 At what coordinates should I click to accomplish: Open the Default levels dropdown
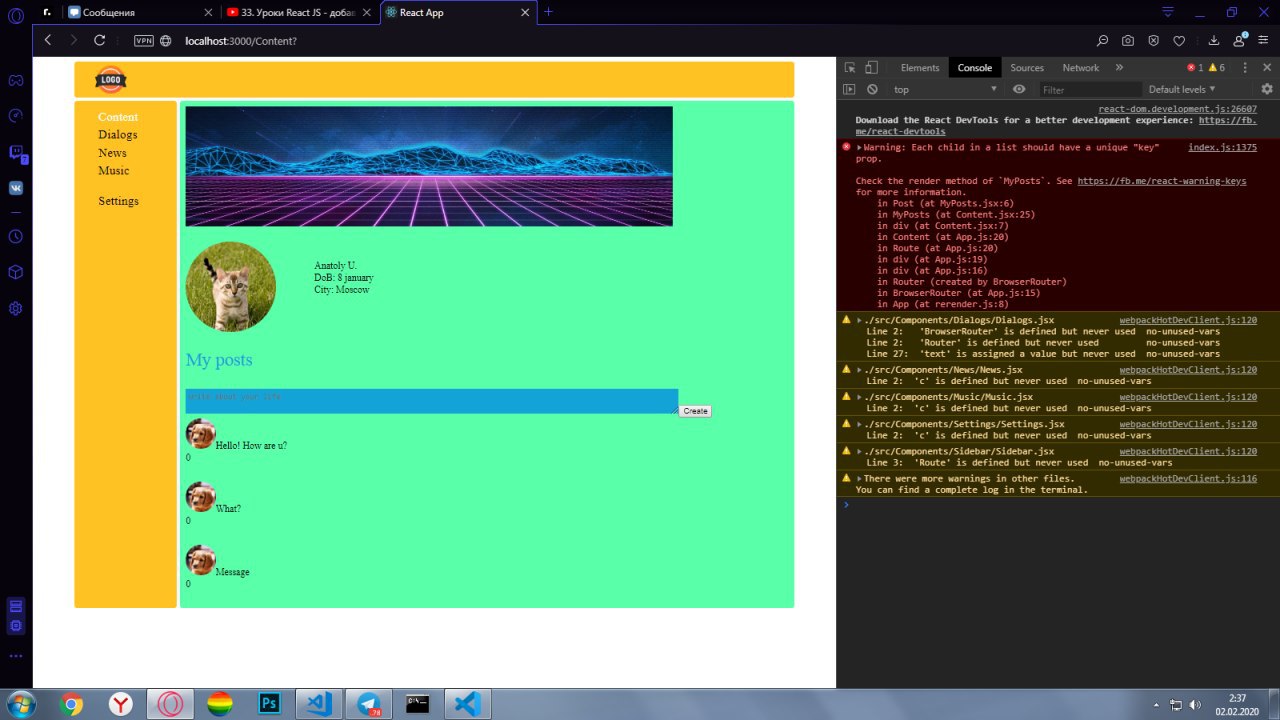(1182, 89)
